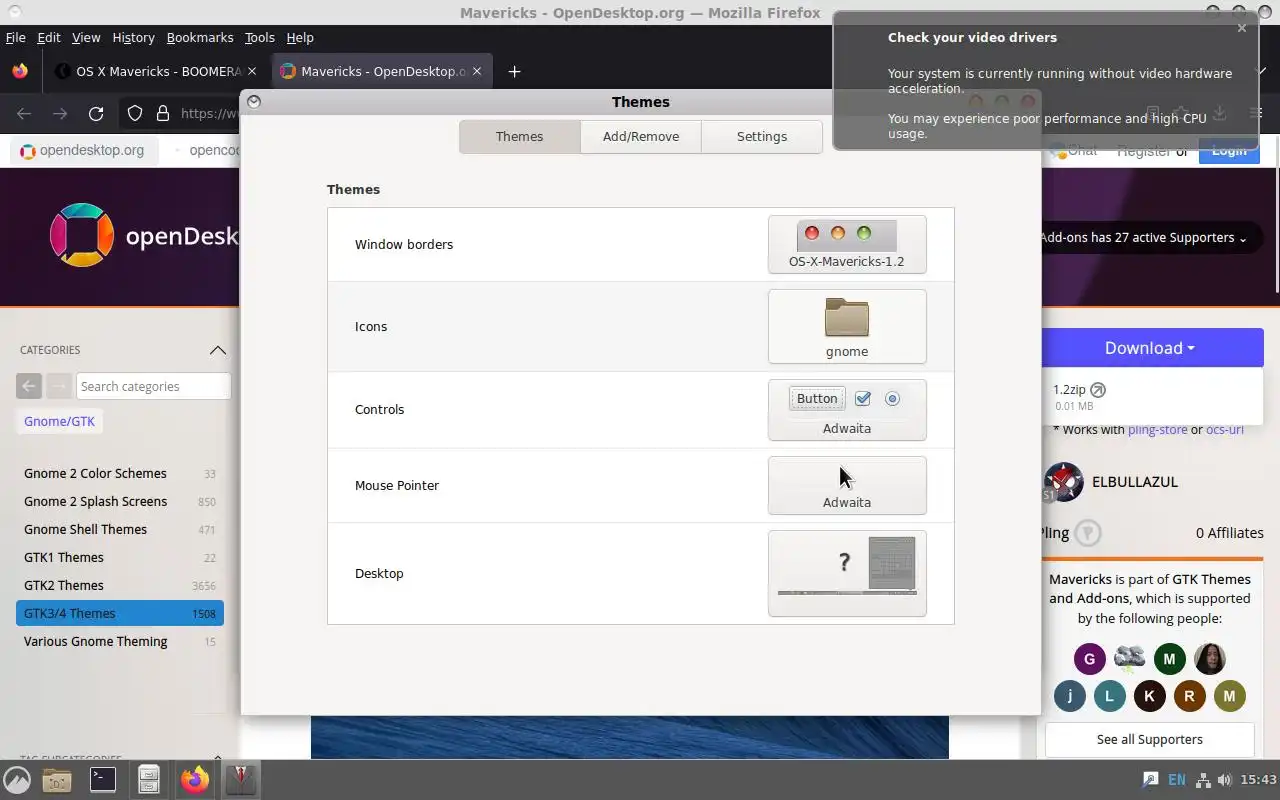Click the green supporter avatar M
The width and height of the screenshot is (1280, 800).
[1169, 658]
